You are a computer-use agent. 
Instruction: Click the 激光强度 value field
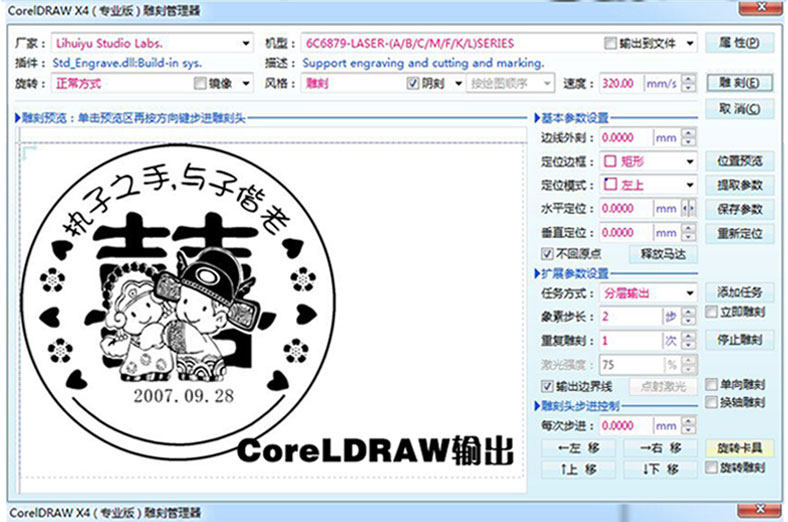tap(631, 365)
